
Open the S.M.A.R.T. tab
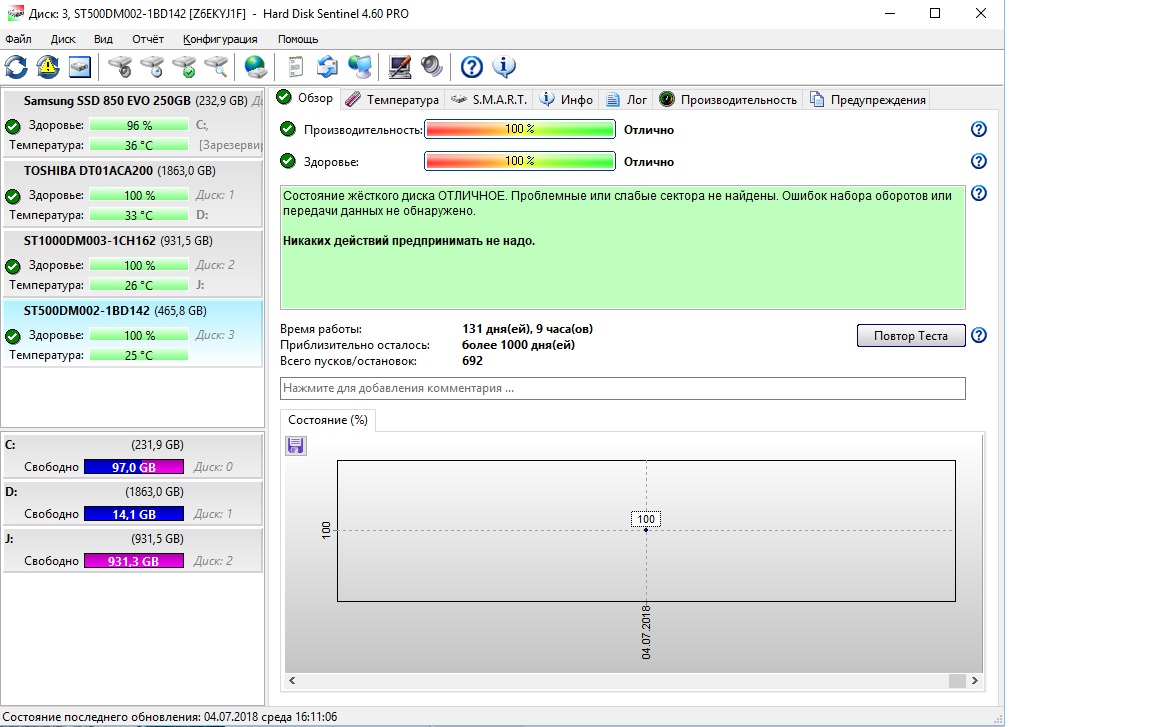point(489,100)
